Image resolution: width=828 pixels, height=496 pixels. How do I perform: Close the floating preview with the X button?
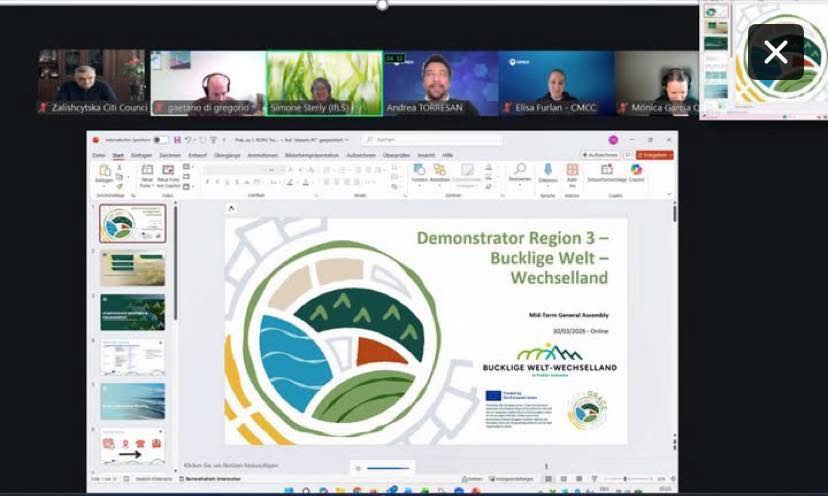pos(775,53)
